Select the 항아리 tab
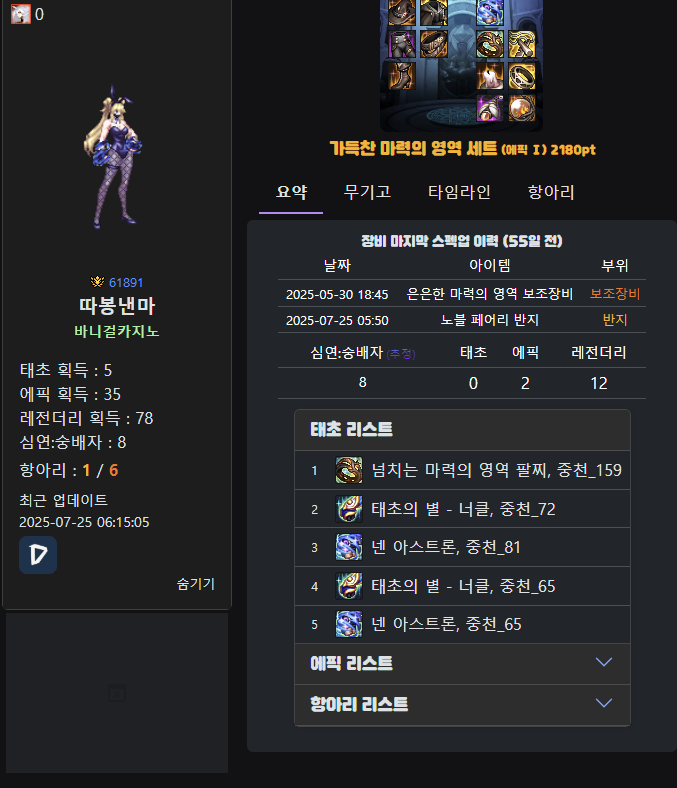Image resolution: width=677 pixels, height=788 pixels. pyautogui.click(x=551, y=192)
